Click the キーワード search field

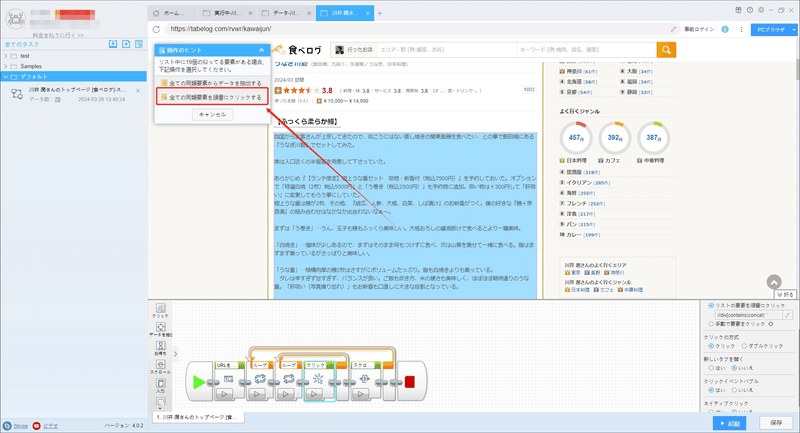(586, 49)
